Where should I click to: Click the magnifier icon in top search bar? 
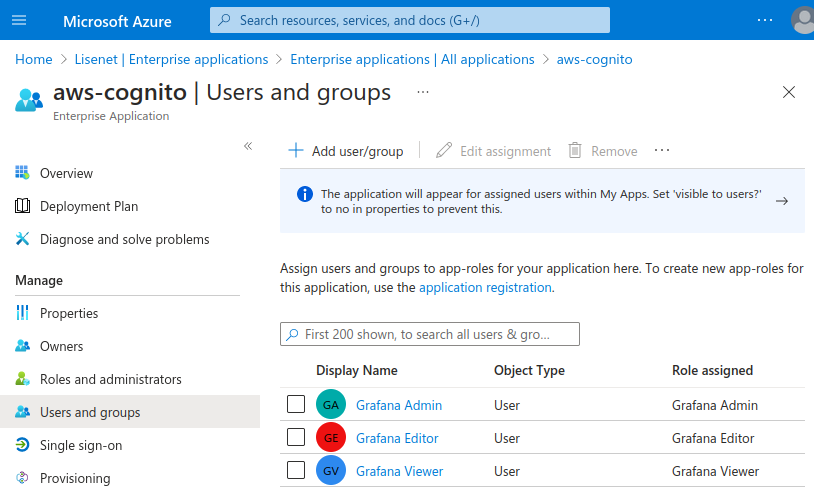tap(224, 20)
